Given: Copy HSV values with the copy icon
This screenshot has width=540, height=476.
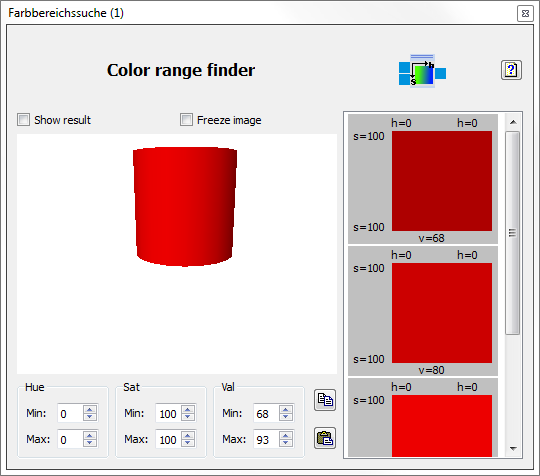Looking at the screenshot, I should (325, 400).
